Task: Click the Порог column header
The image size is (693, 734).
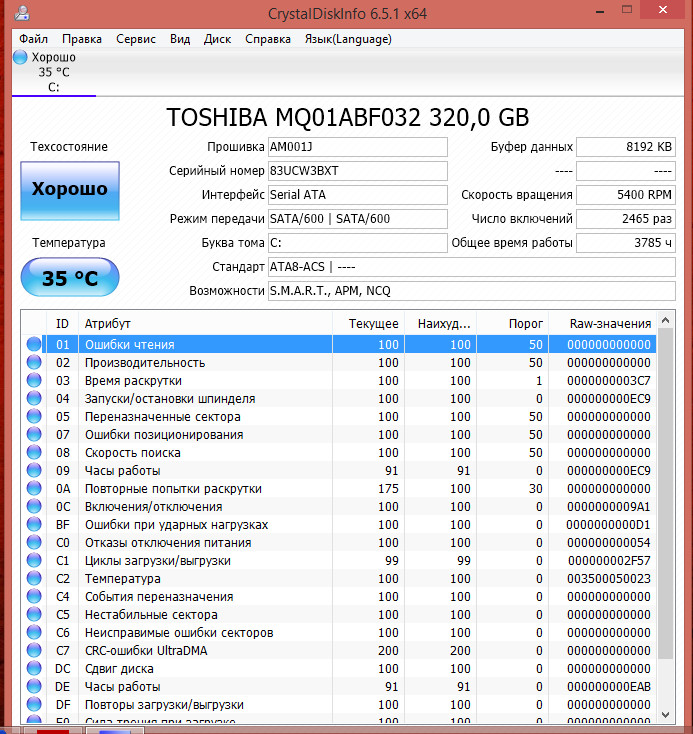Action: pyautogui.click(x=512, y=323)
